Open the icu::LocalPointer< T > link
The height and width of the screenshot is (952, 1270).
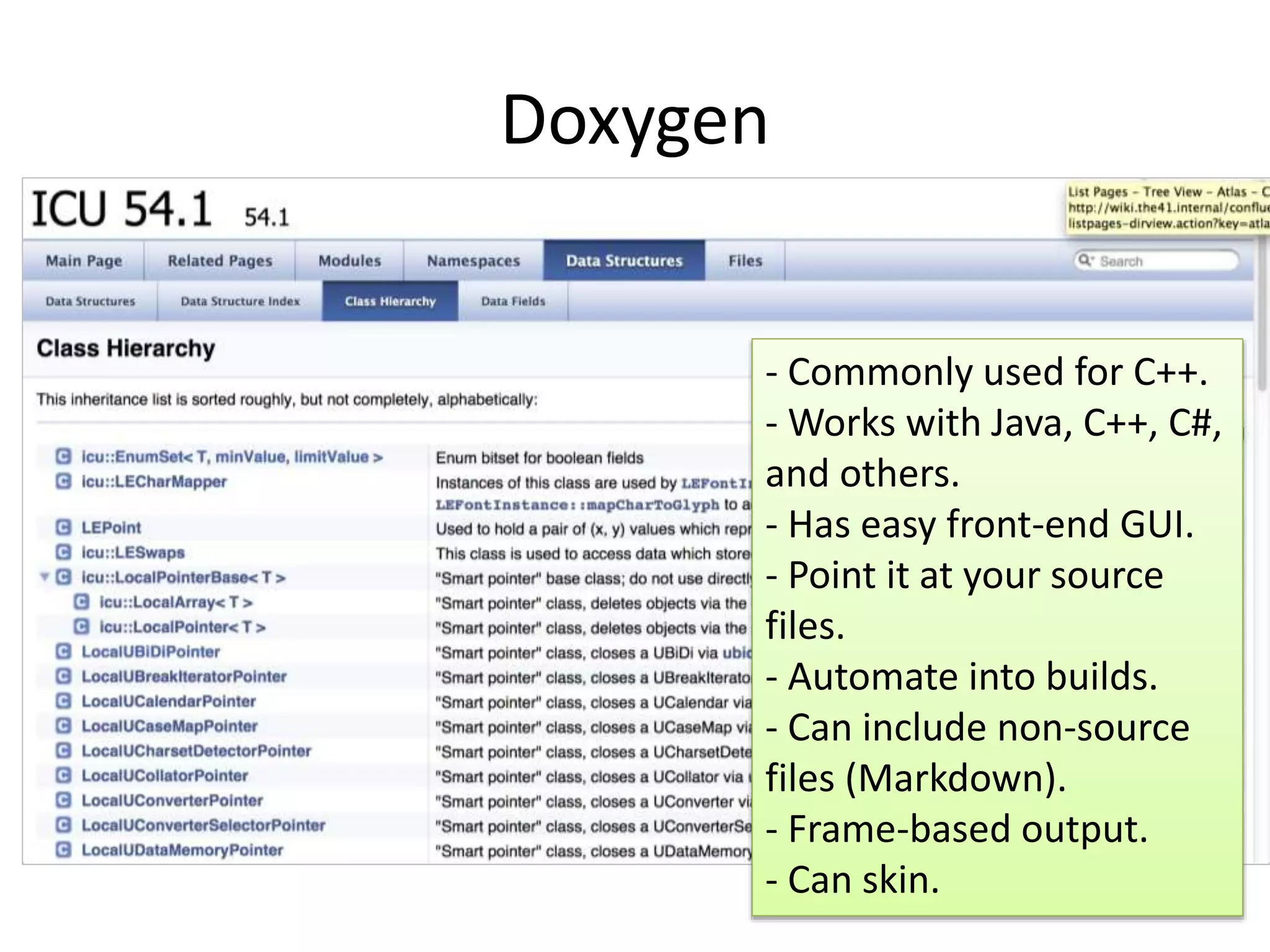(183, 627)
